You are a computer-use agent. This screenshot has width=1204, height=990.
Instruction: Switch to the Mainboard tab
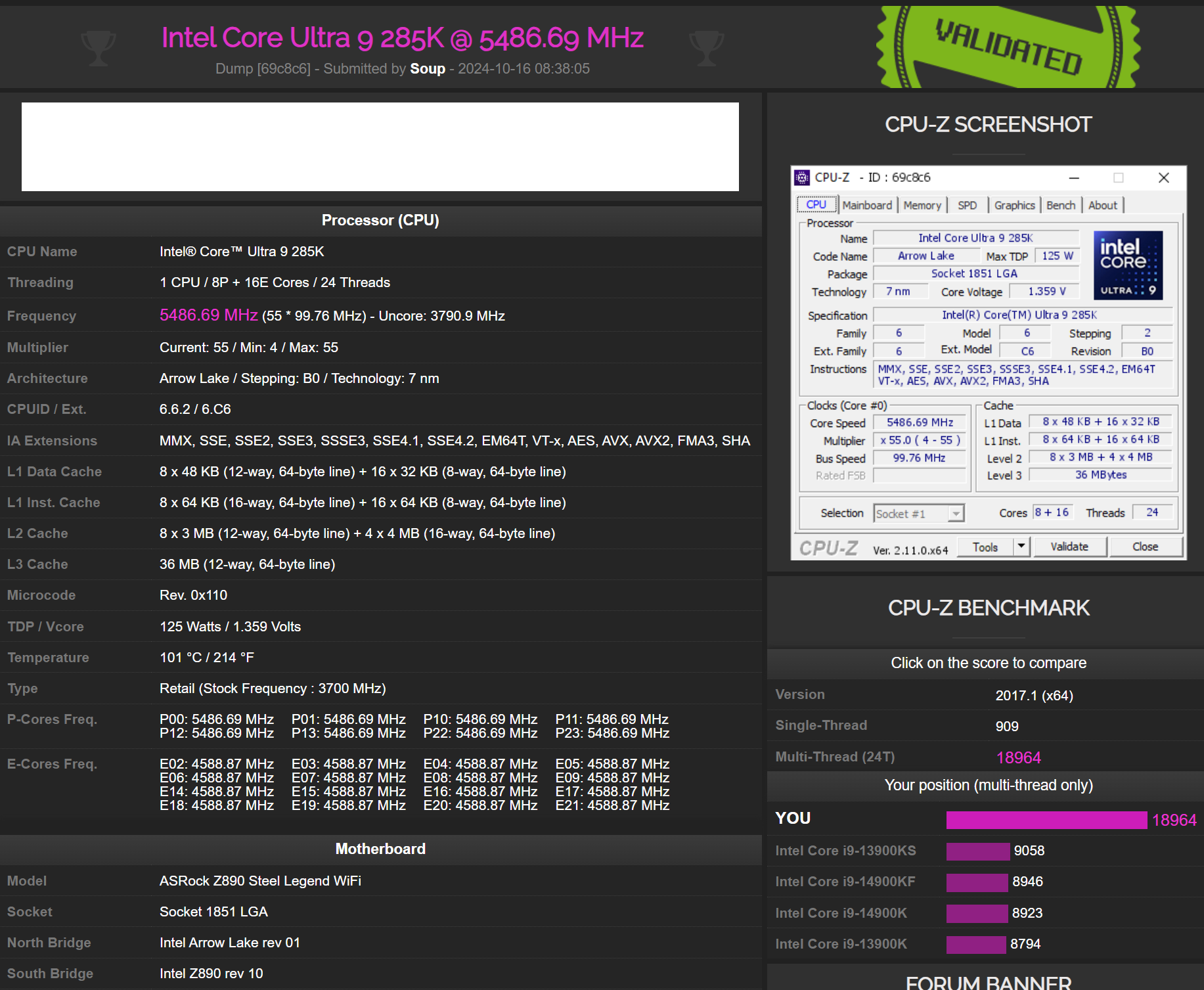coord(867,204)
